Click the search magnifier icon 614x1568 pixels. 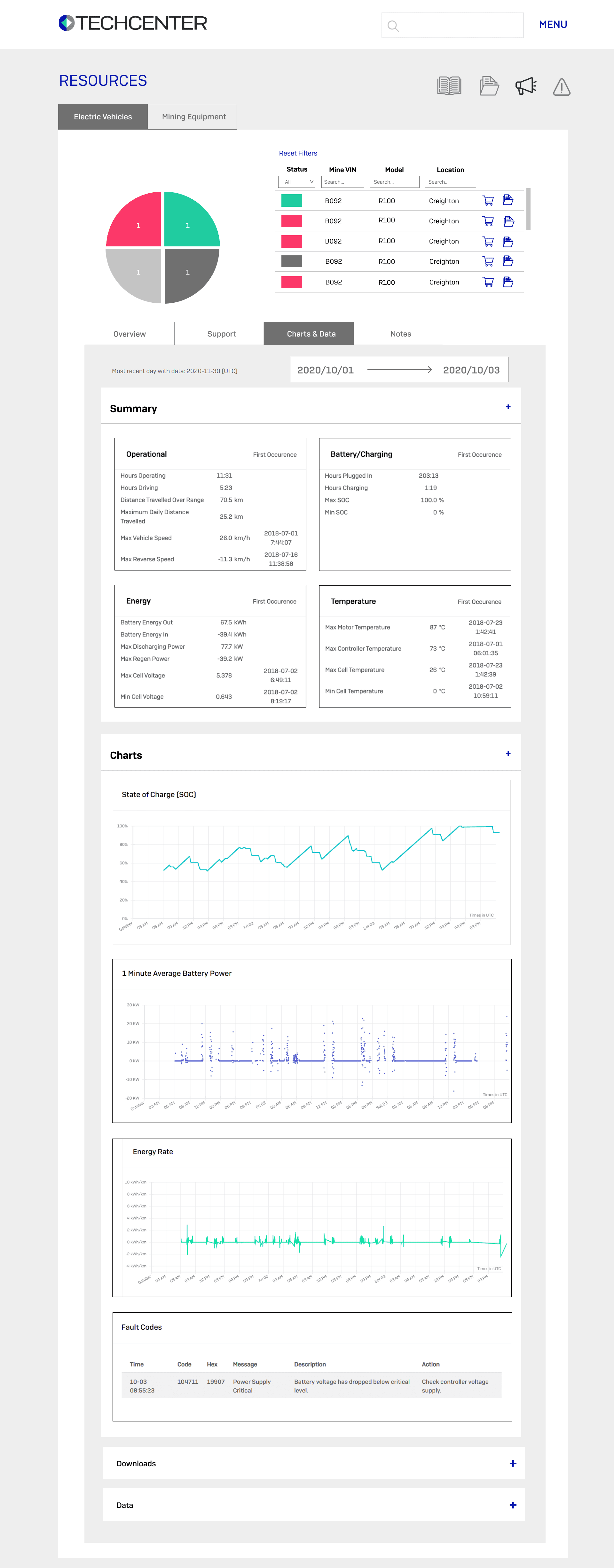click(x=393, y=26)
